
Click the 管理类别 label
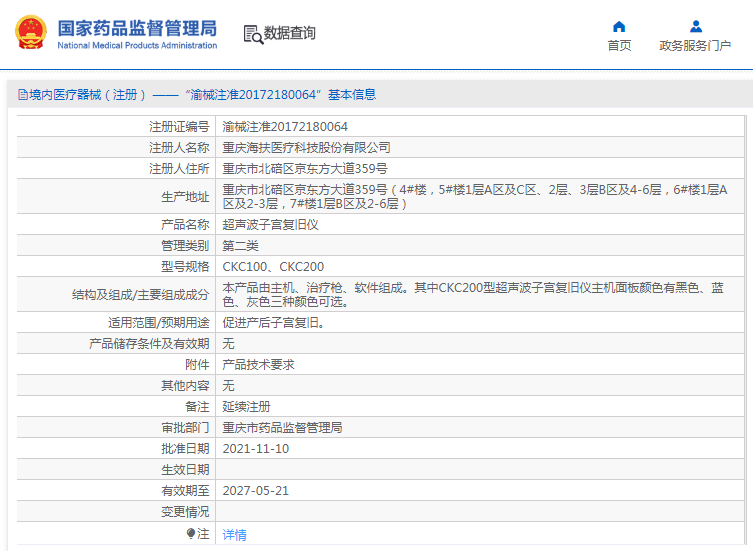(185, 246)
